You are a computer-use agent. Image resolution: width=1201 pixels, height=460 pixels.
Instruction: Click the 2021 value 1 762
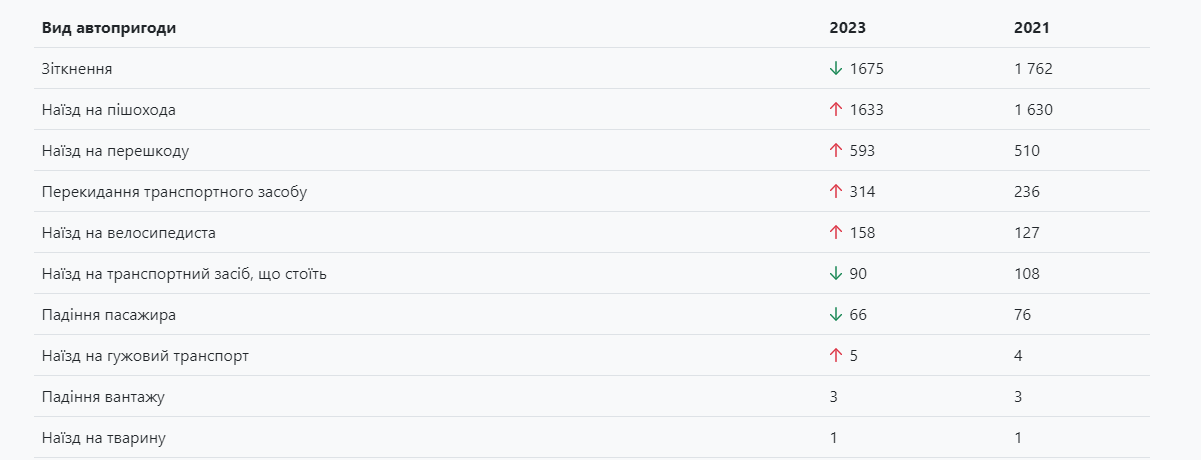pyautogui.click(x=1033, y=69)
